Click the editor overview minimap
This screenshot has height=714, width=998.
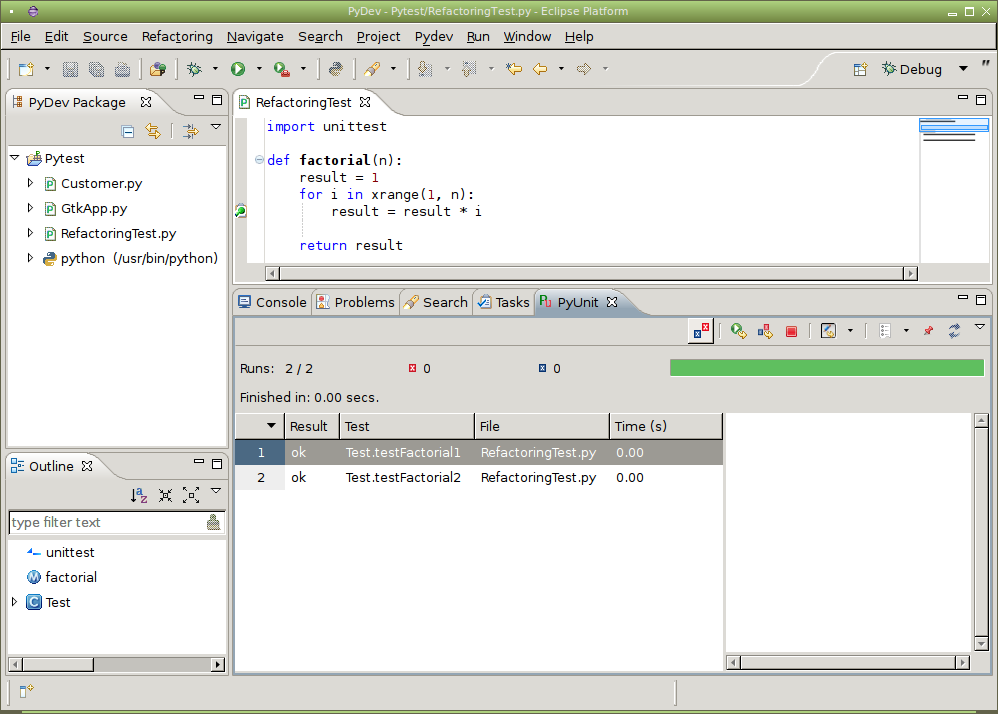pyautogui.click(x=953, y=189)
